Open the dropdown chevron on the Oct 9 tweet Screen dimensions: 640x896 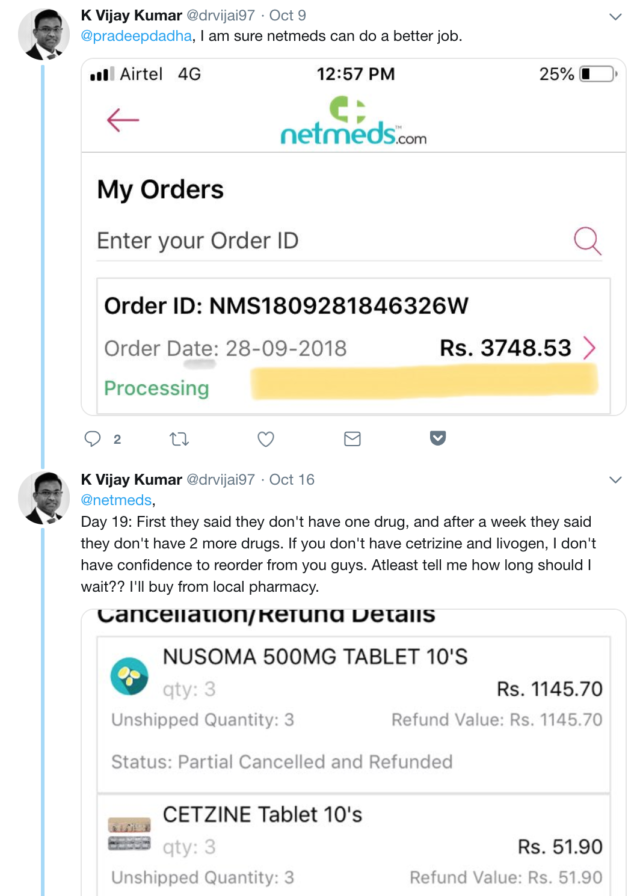(615, 17)
